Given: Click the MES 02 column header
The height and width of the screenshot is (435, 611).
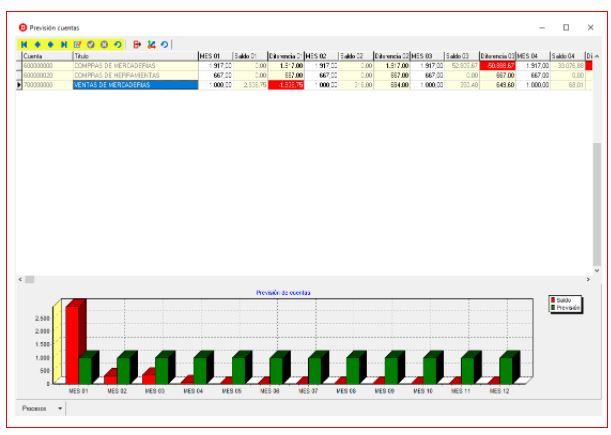Looking at the screenshot, I should click(321, 56).
